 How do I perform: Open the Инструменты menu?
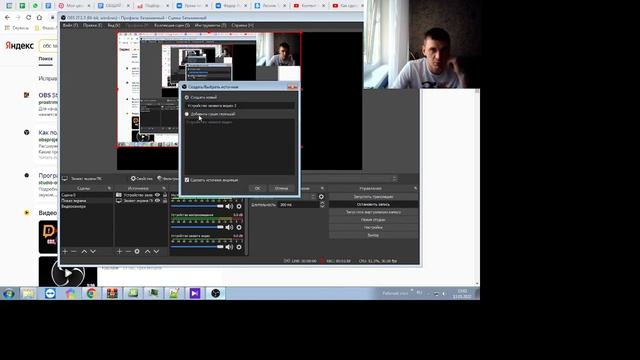(211, 25)
